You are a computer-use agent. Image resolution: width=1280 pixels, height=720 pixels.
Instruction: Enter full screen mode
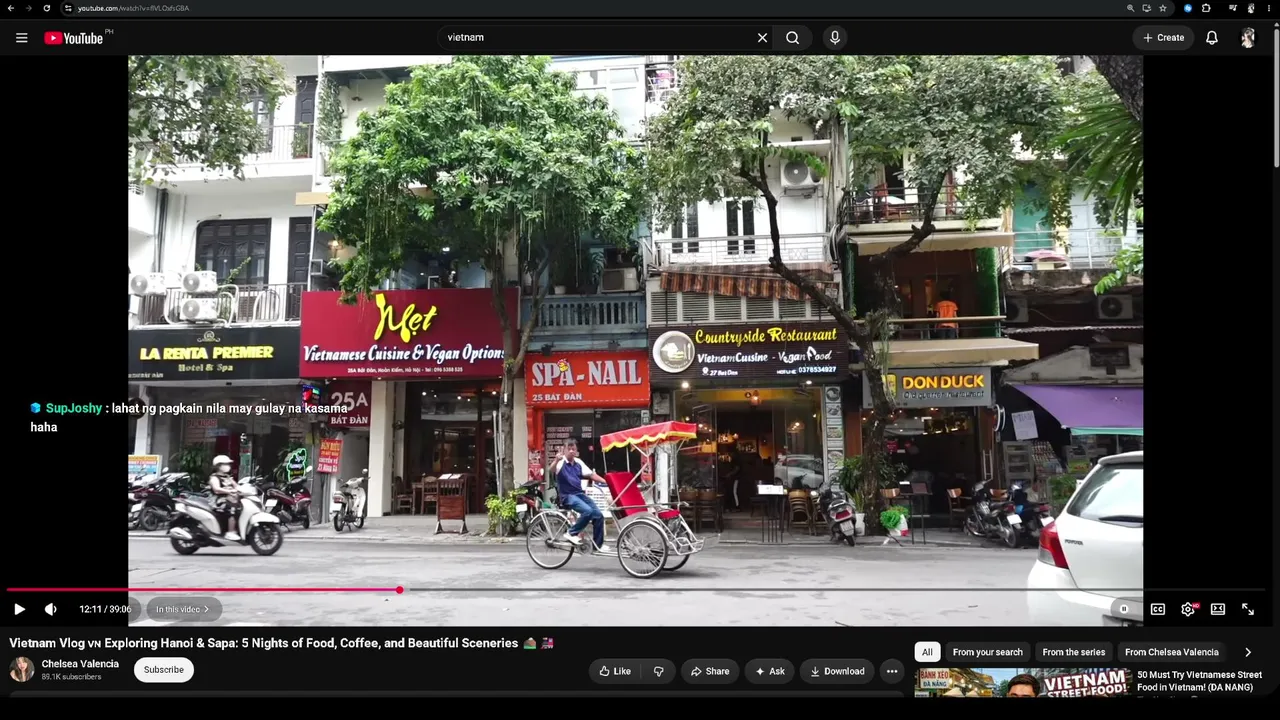[x=1248, y=609]
